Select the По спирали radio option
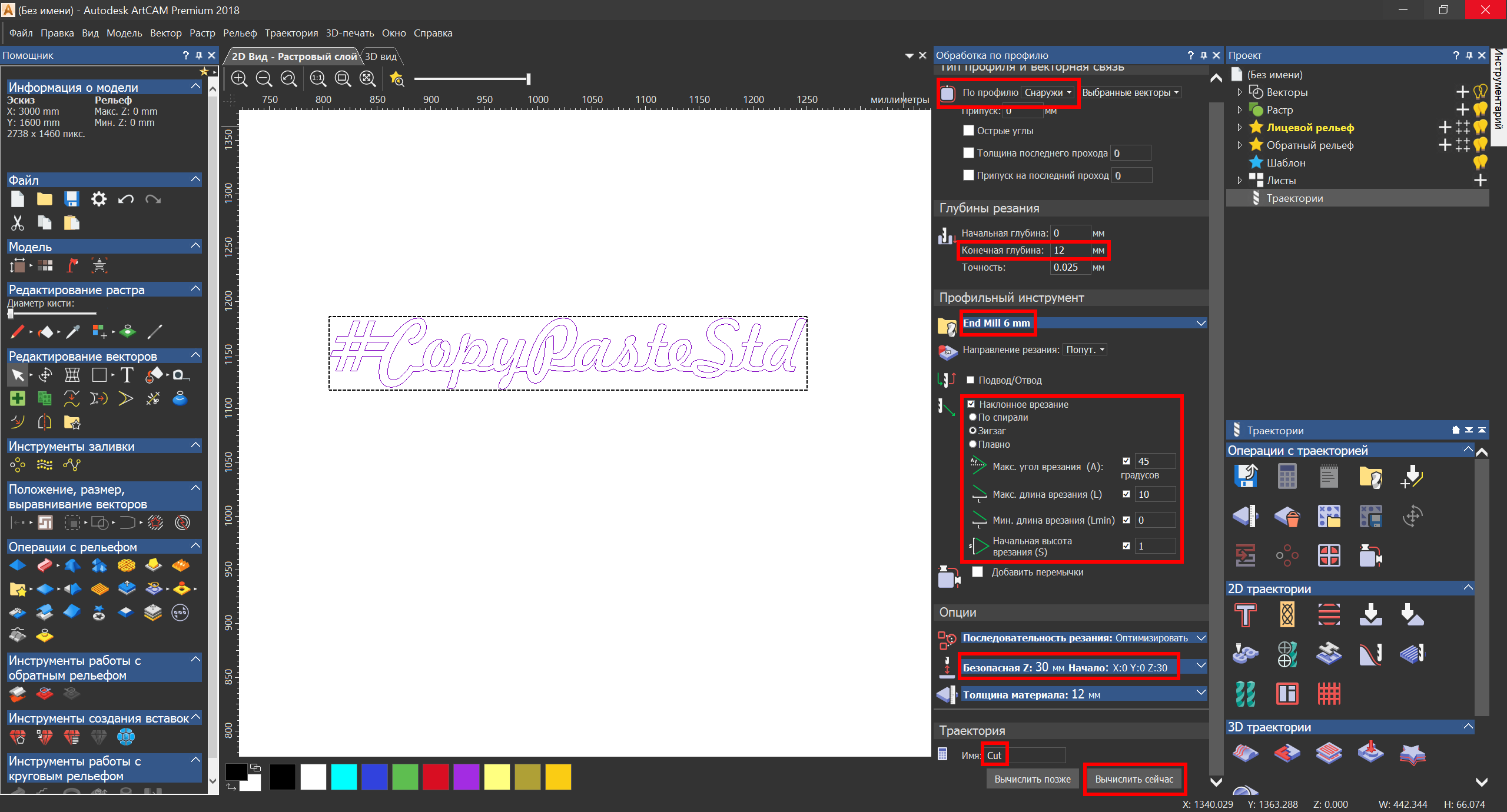 tap(973, 417)
